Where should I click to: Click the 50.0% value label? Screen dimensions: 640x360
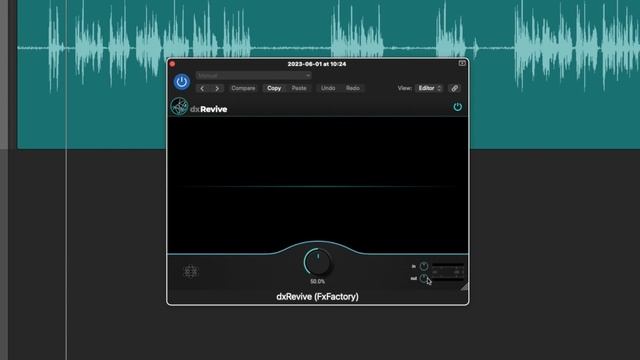tap(318, 282)
